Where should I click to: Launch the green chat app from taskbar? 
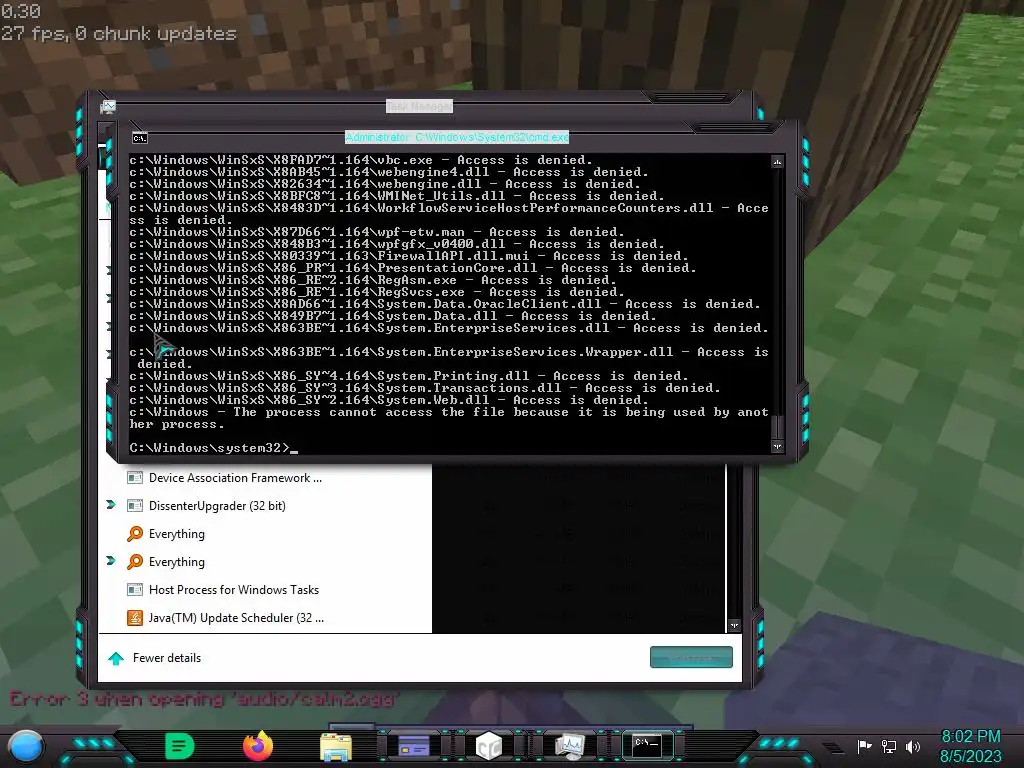coord(180,746)
